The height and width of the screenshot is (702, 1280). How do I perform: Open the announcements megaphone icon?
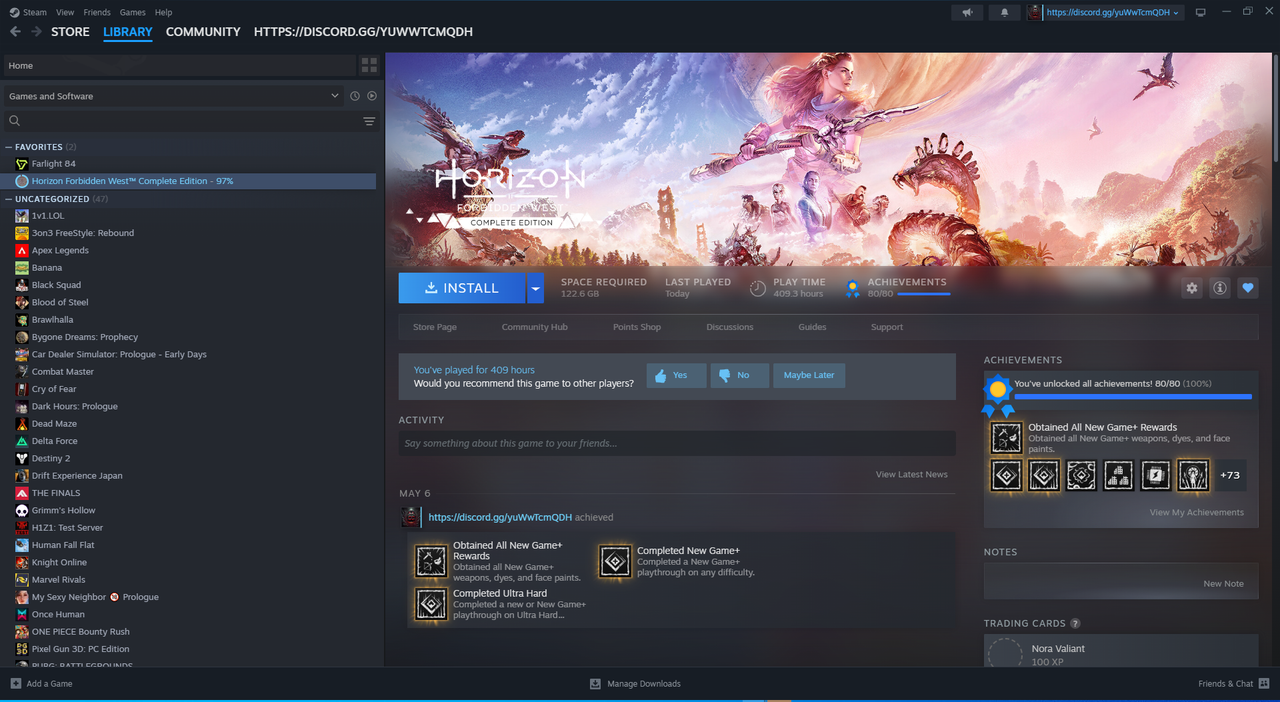[966, 12]
